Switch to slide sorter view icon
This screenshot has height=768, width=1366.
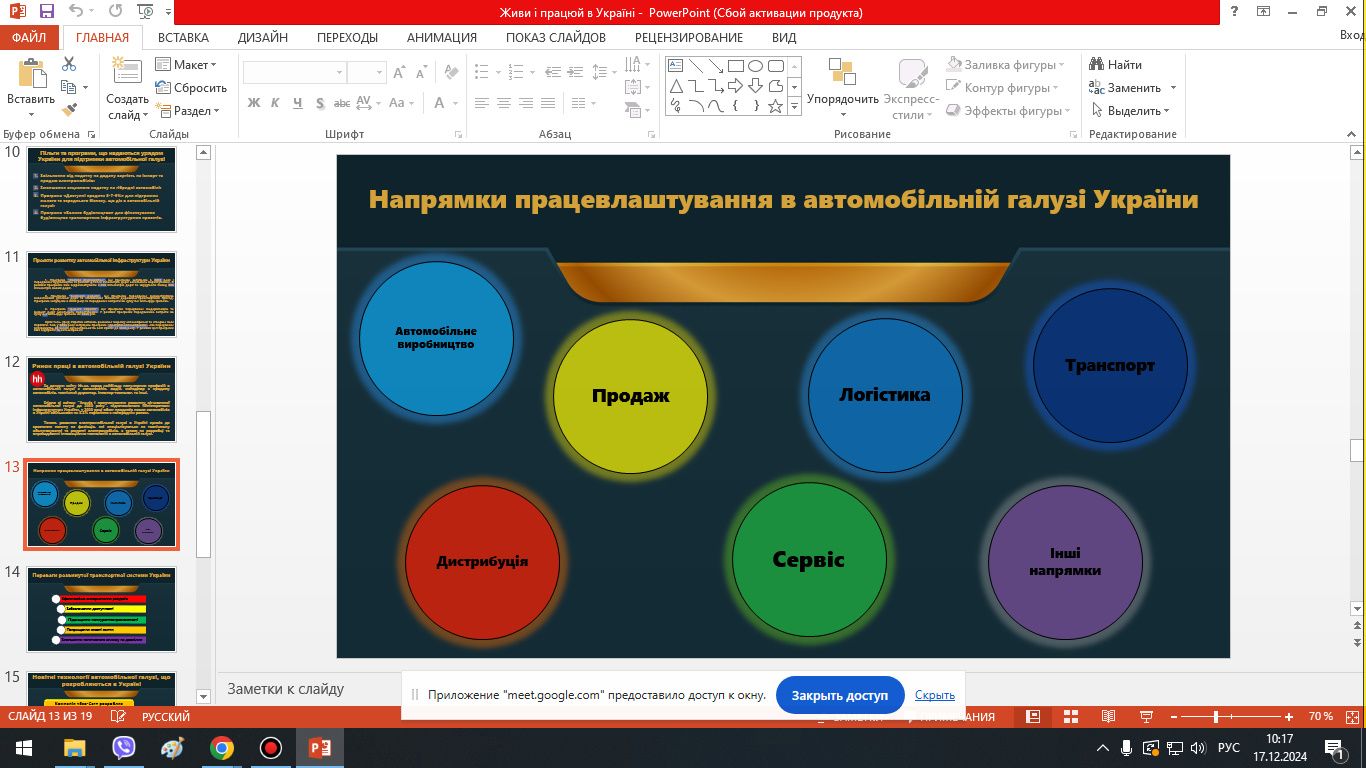pyautogui.click(x=1071, y=717)
